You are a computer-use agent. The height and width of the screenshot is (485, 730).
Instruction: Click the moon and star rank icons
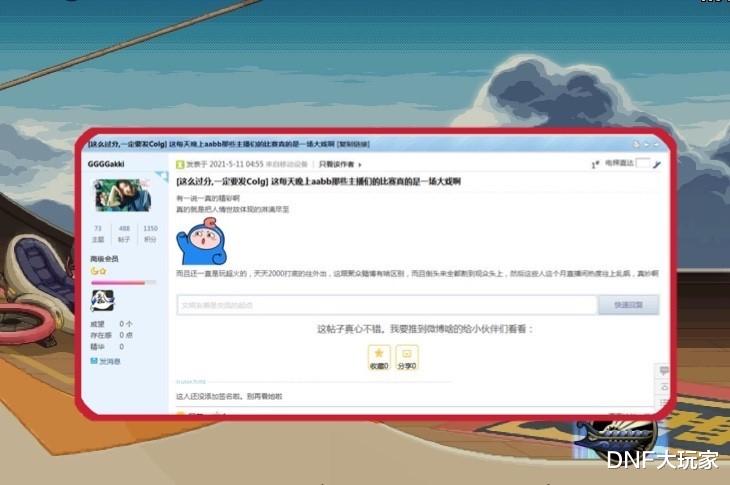point(98,271)
